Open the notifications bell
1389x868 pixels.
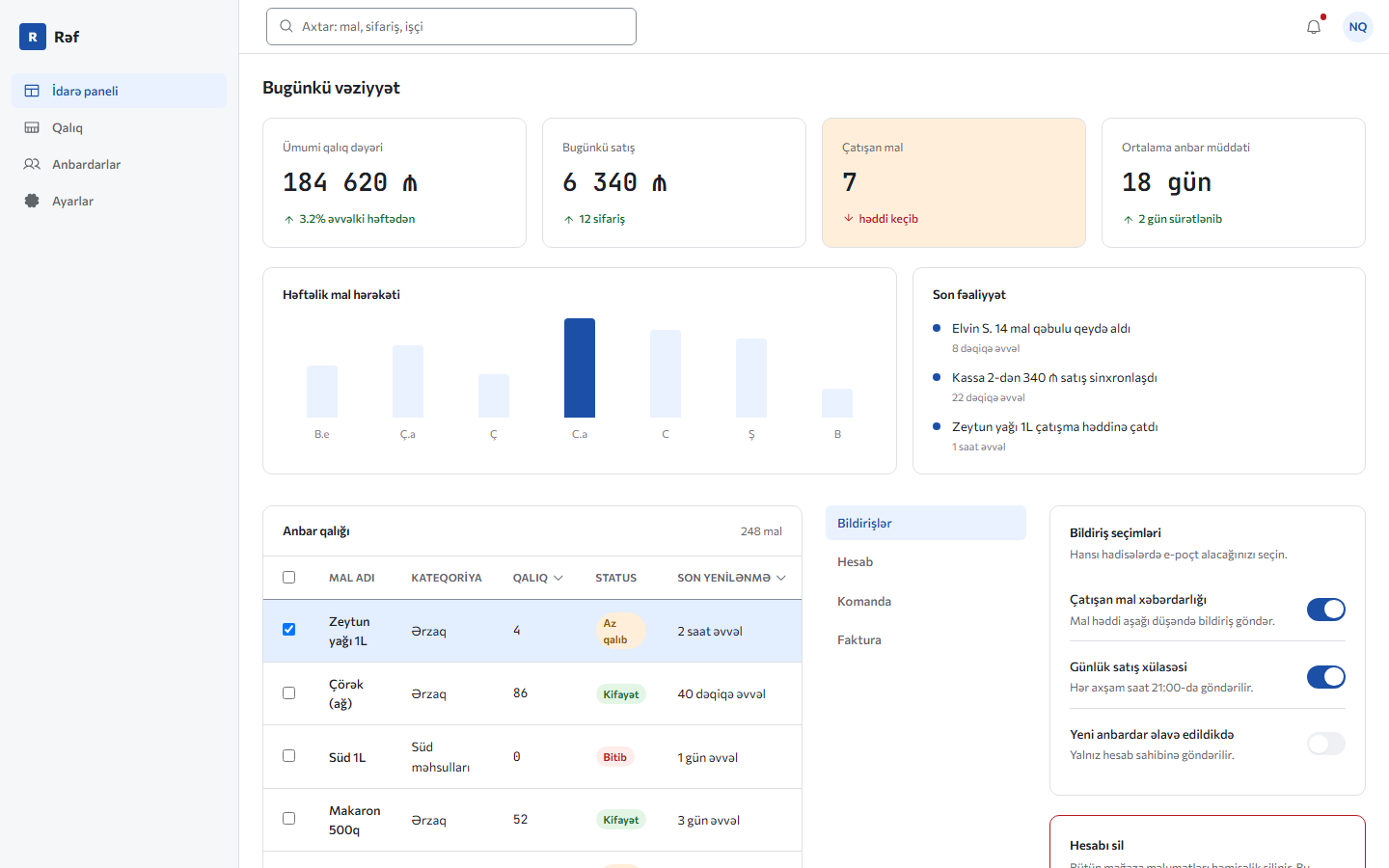coord(1314,27)
